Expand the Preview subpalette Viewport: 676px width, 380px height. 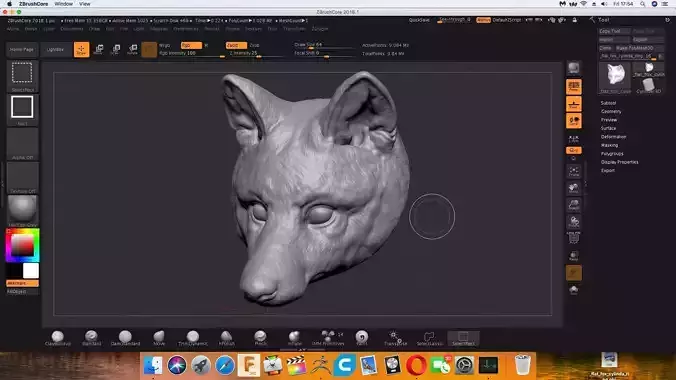click(x=609, y=120)
